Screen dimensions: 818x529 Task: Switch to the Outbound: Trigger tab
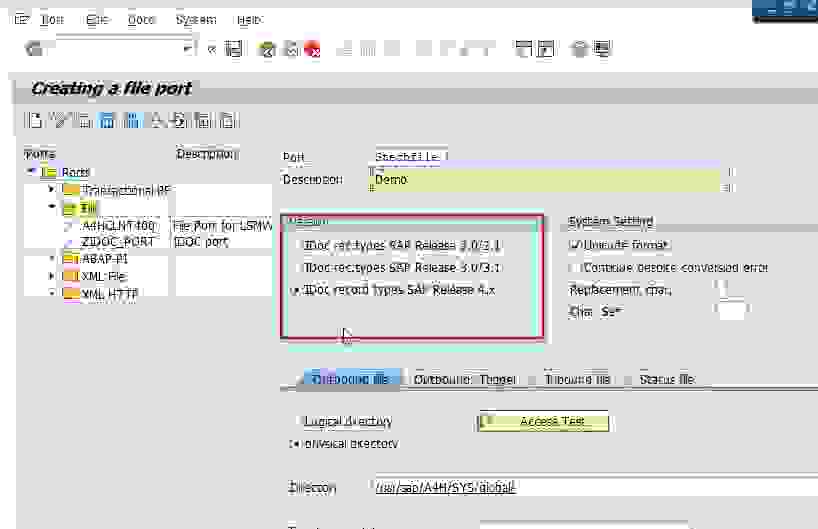tap(464, 379)
